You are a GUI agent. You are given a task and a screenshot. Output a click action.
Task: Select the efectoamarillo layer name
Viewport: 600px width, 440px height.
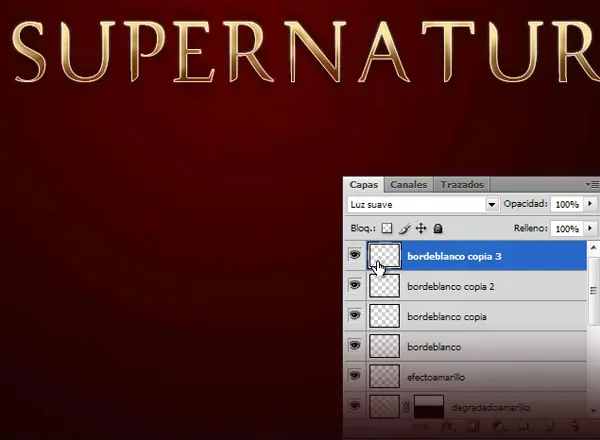point(436,377)
